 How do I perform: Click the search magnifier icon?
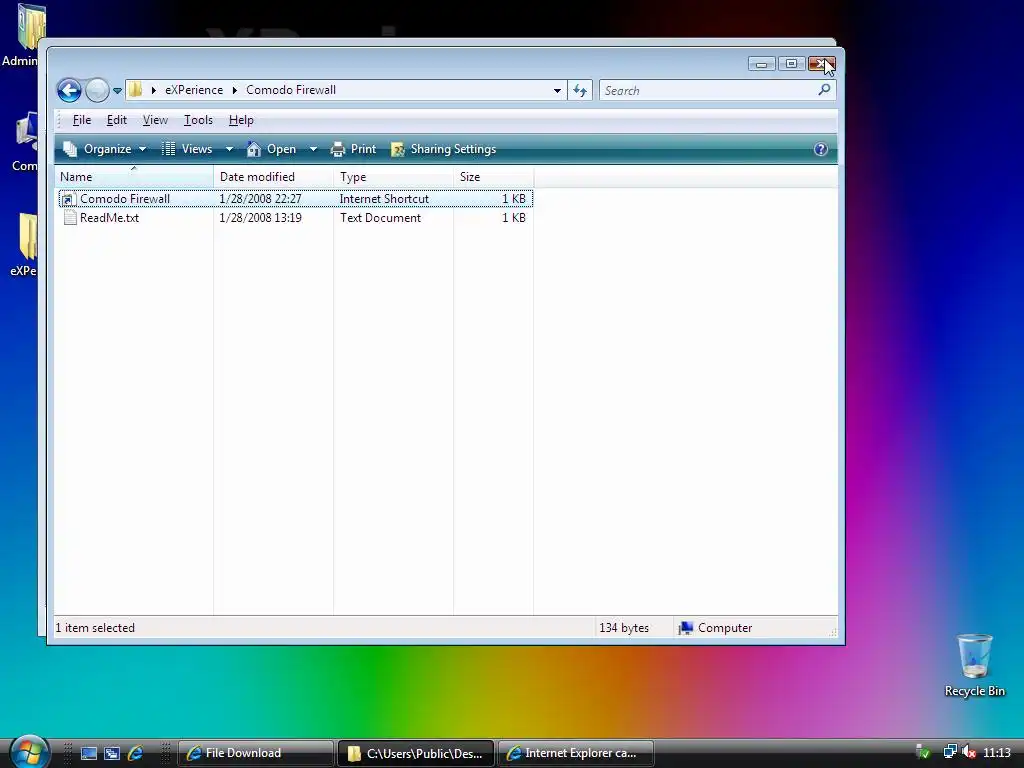pyautogui.click(x=824, y=89)
